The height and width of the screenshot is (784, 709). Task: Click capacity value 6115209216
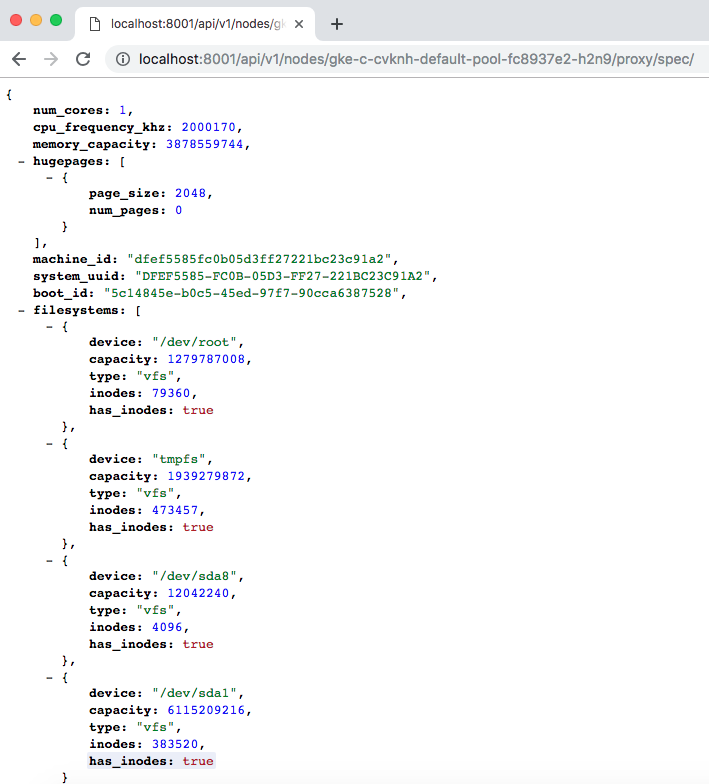(206, 710)
